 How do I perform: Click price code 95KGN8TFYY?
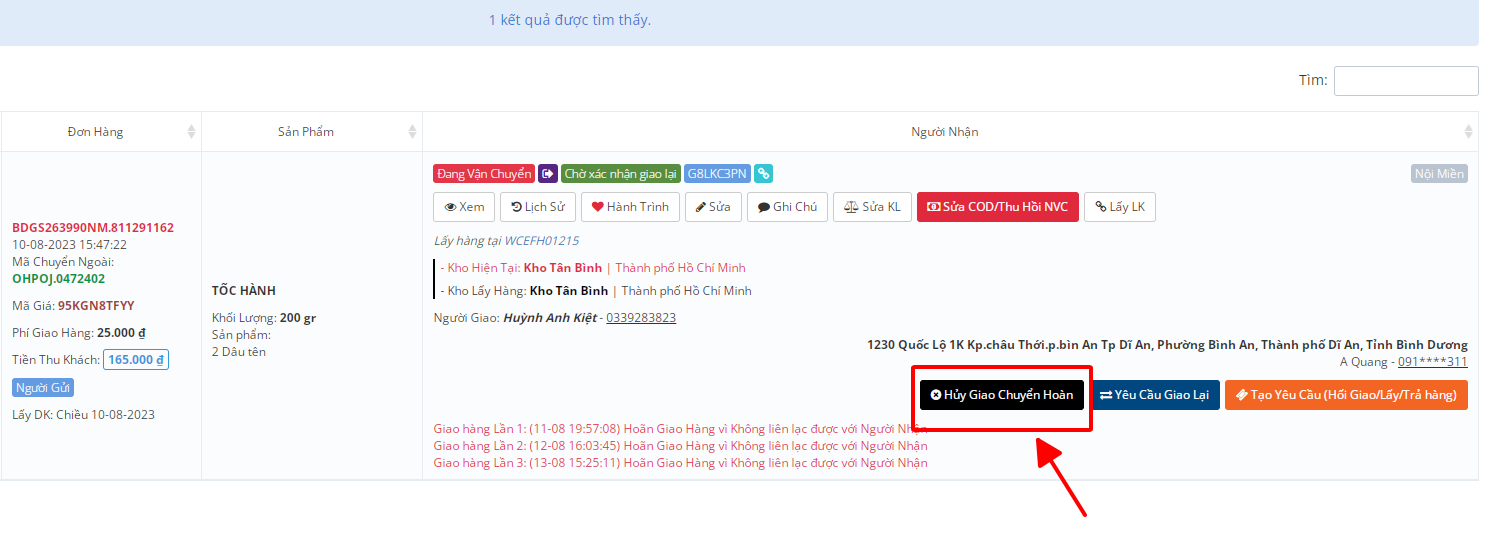[x=96, y=306]
